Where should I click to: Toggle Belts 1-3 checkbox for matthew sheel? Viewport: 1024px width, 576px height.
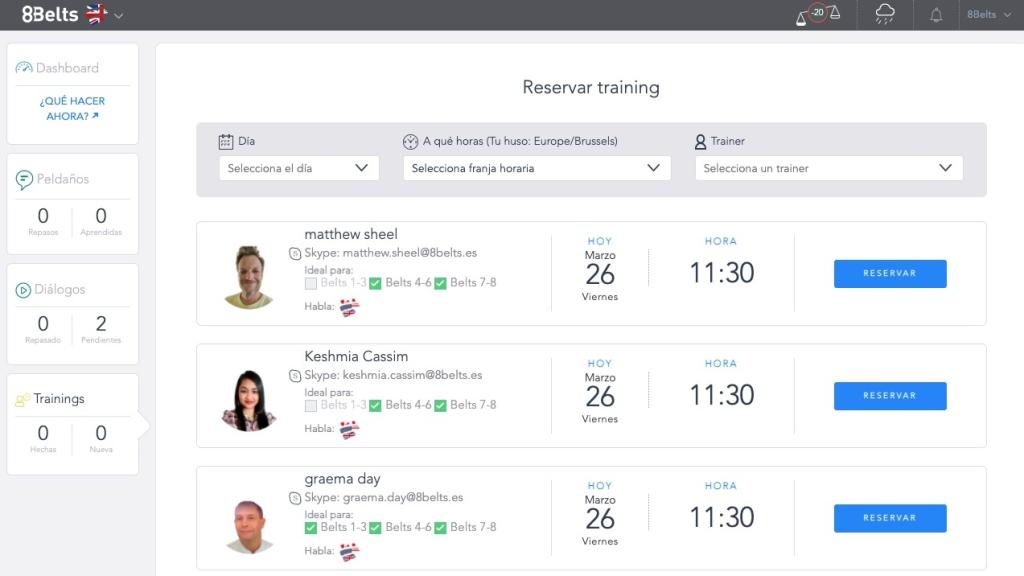(311, 283)
